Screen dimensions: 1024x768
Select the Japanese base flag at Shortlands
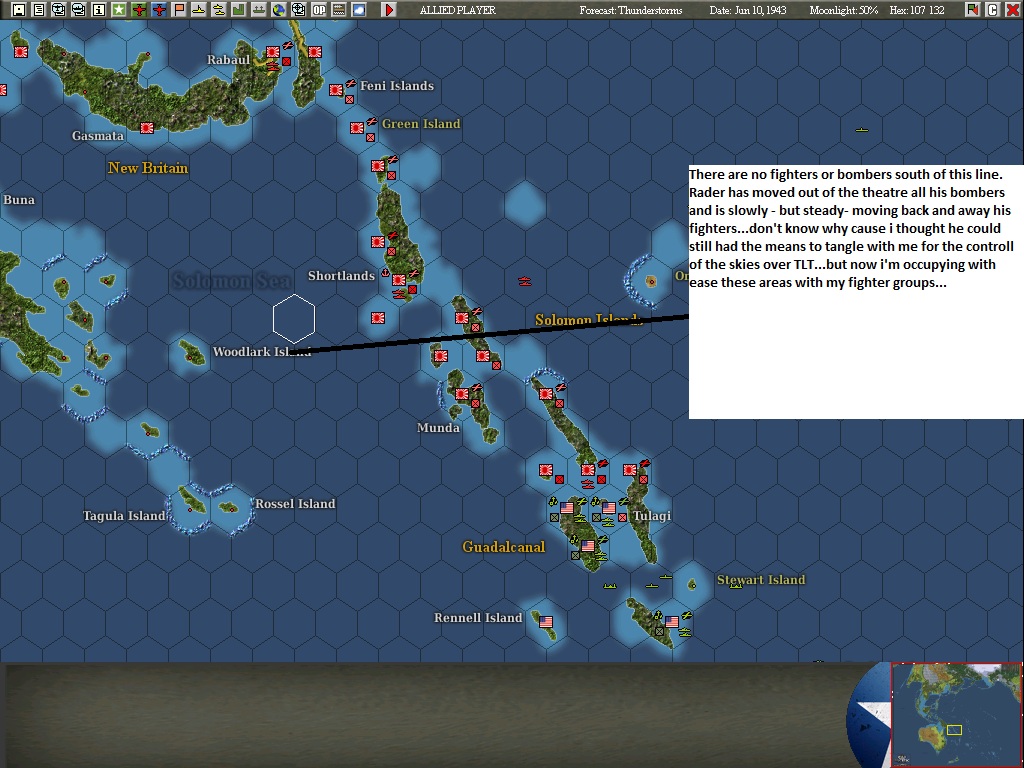398,280
